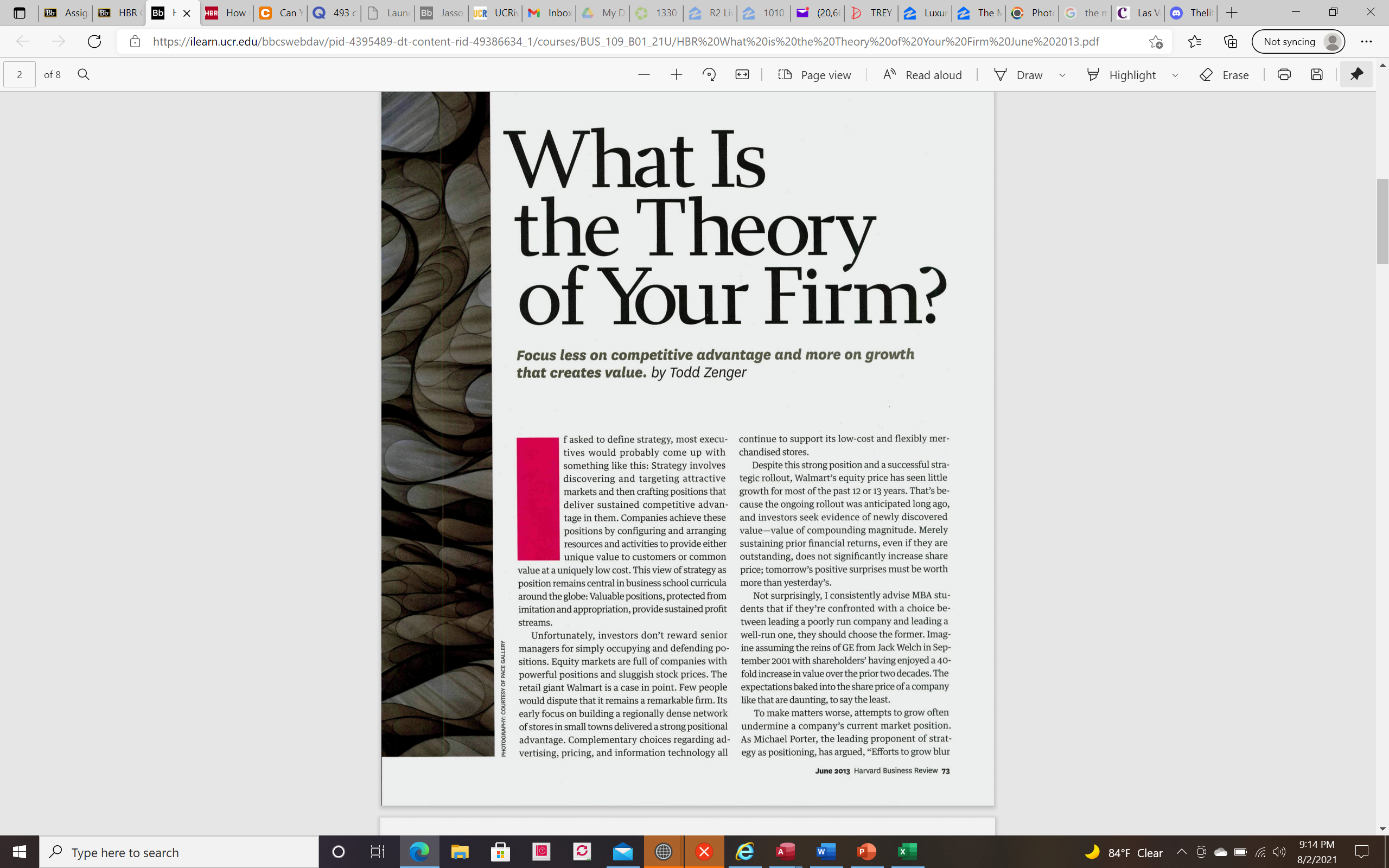Start Read aloud for the PDF
The width and height of the screenshot is (1389, 868).
(922, 75)
